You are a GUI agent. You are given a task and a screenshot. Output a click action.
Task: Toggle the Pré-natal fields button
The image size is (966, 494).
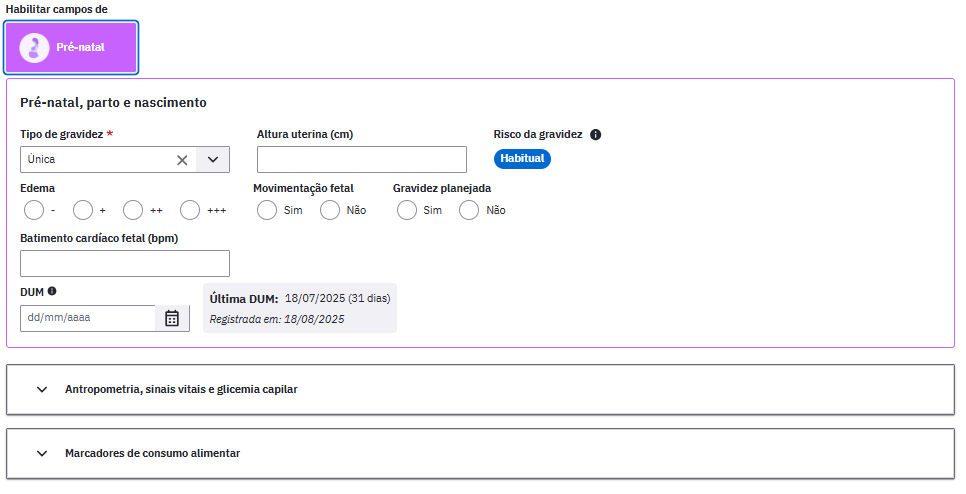click(x=71, y=47)
